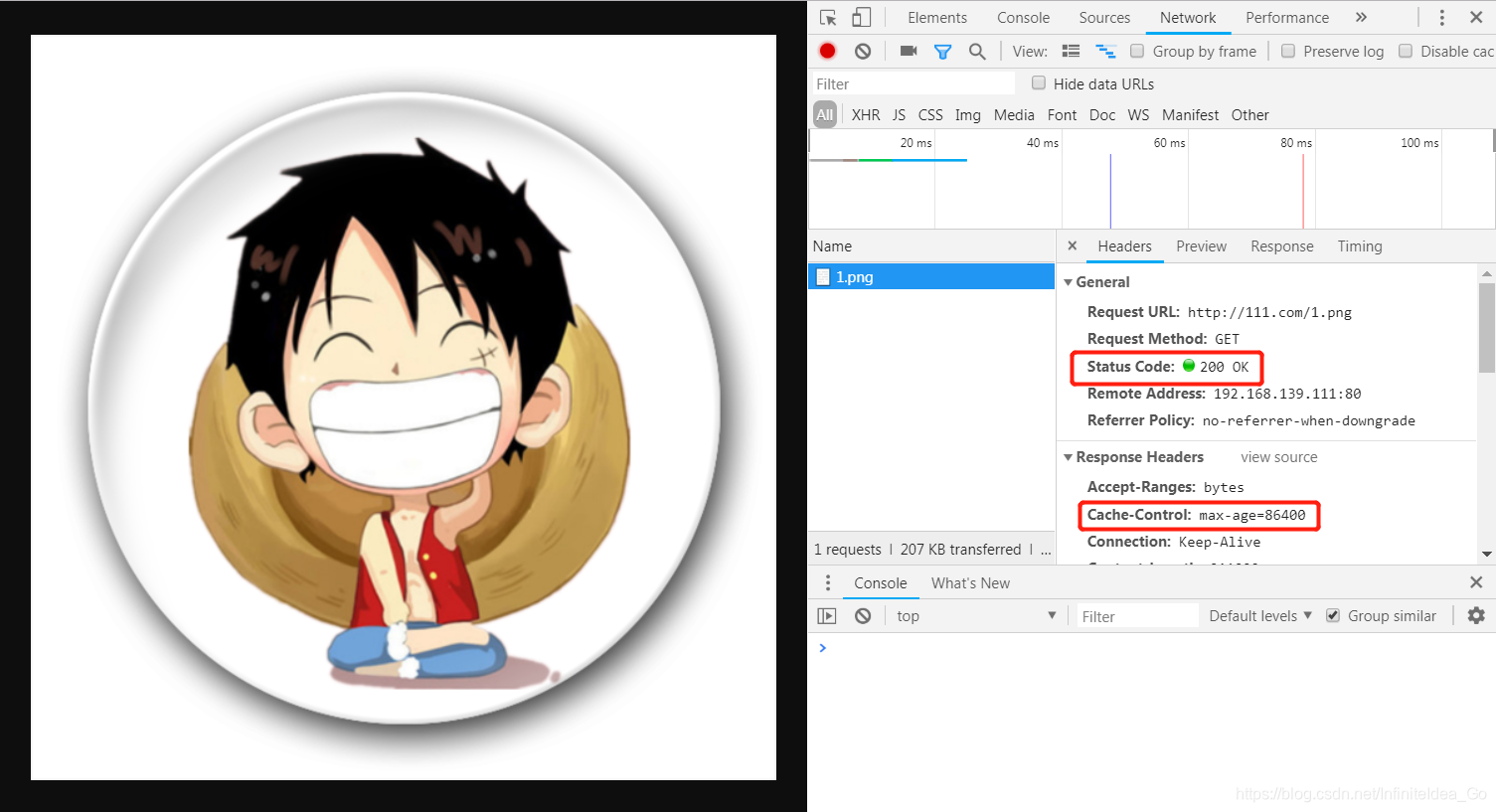
Task: Filter requests by All
Action: (825, 115)
